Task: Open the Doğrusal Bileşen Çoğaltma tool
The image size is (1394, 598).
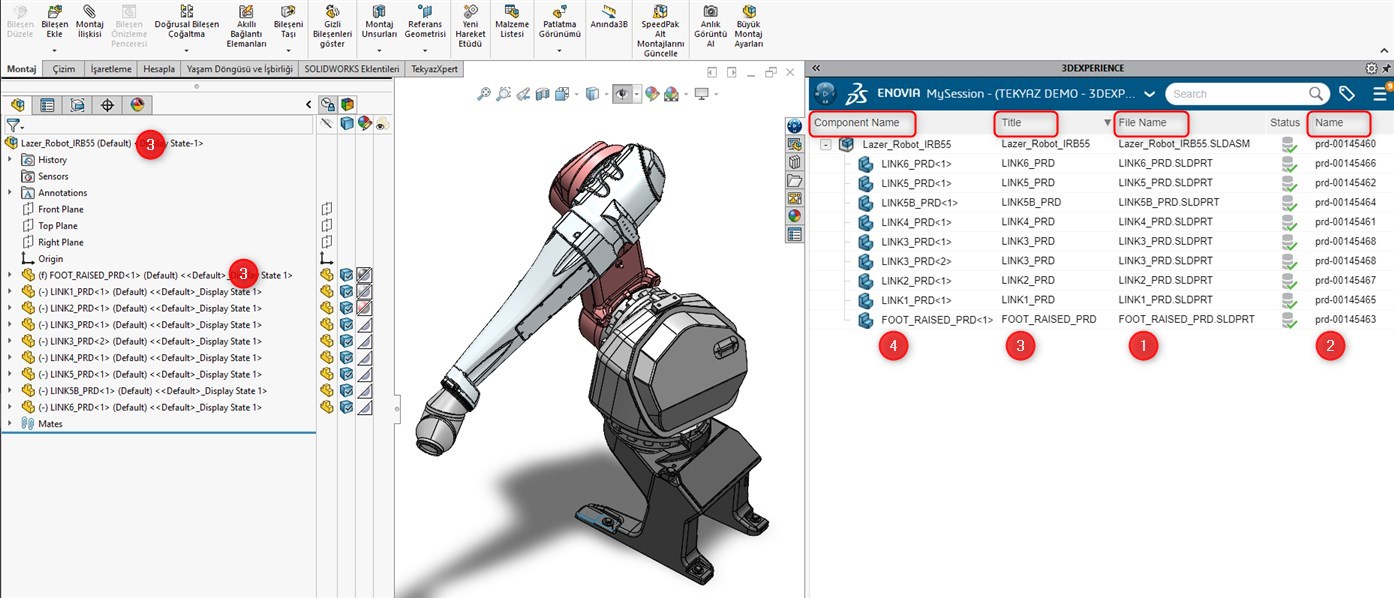Action: click(186, 10)
